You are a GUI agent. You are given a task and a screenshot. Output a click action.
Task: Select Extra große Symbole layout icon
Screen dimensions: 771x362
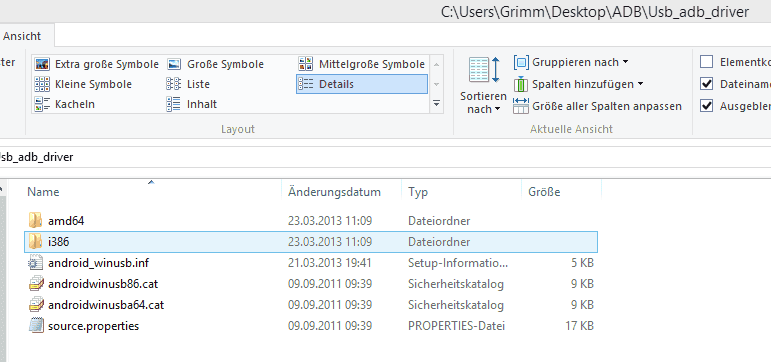42,64
